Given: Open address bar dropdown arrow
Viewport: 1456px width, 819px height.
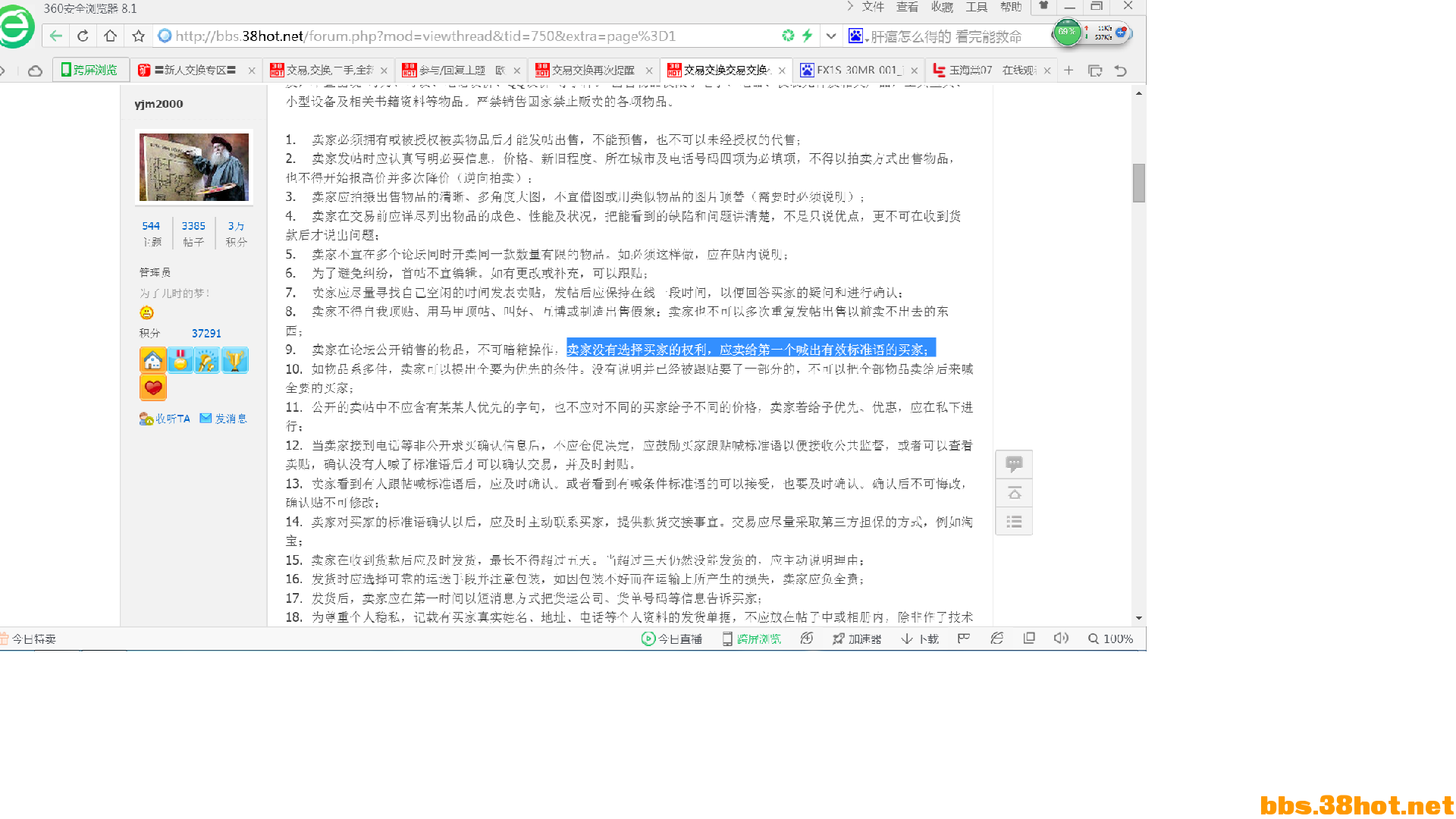Looking at the screenshot, I should 831,36.
